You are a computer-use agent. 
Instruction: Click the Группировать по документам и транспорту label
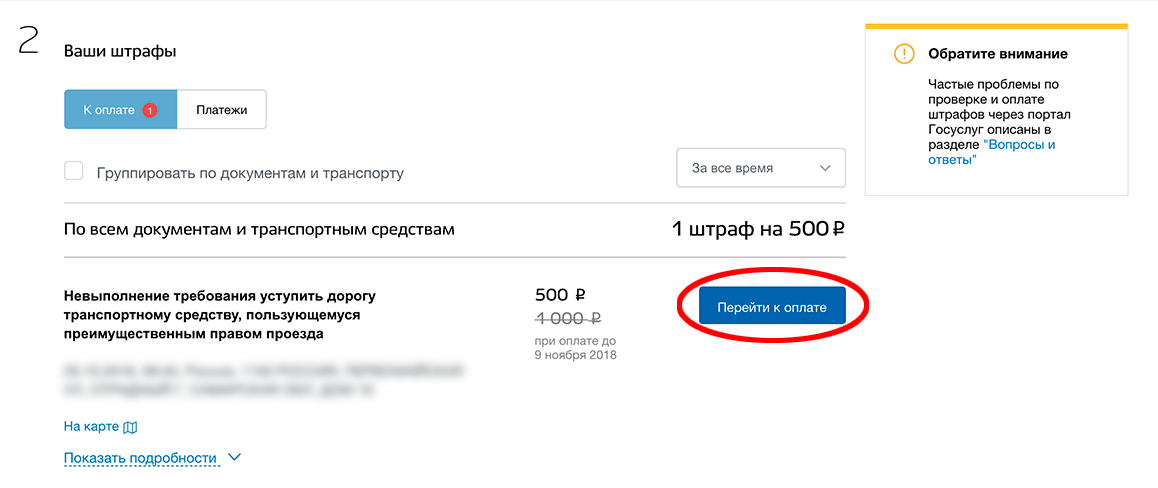tap(250, 174)
